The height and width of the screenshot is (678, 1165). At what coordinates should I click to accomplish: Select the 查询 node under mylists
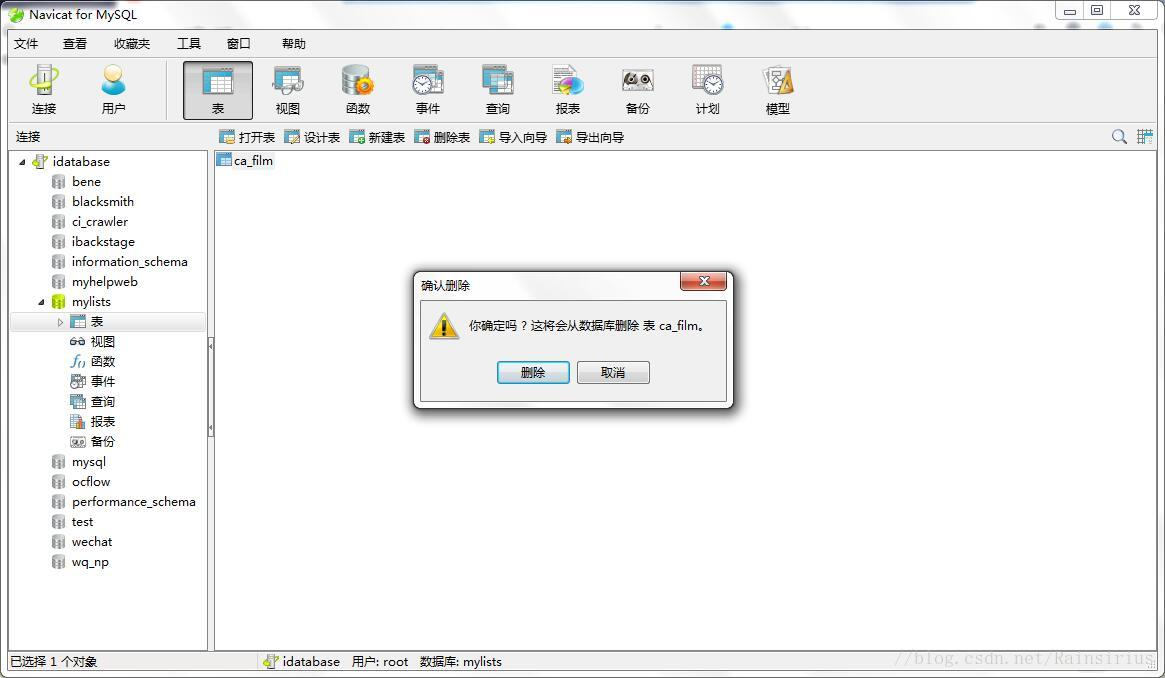[102, 402]
